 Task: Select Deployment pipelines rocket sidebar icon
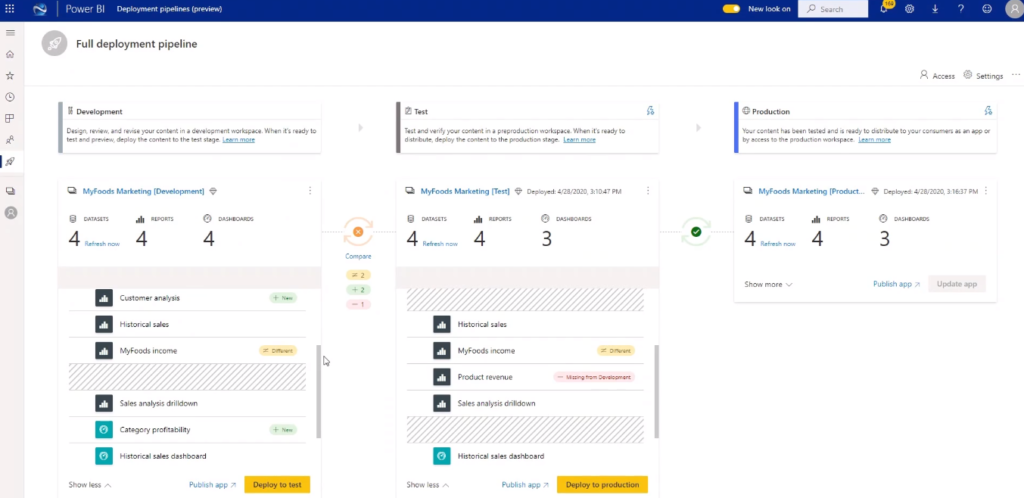(10, 161)
